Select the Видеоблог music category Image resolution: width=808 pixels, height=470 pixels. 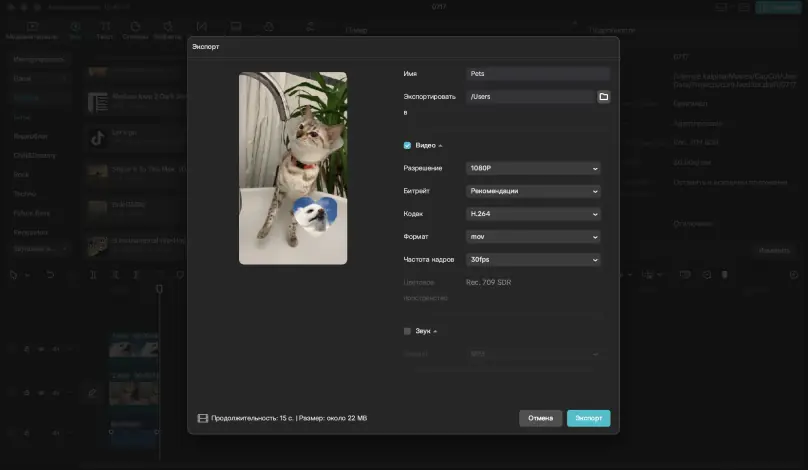point(31,136)
